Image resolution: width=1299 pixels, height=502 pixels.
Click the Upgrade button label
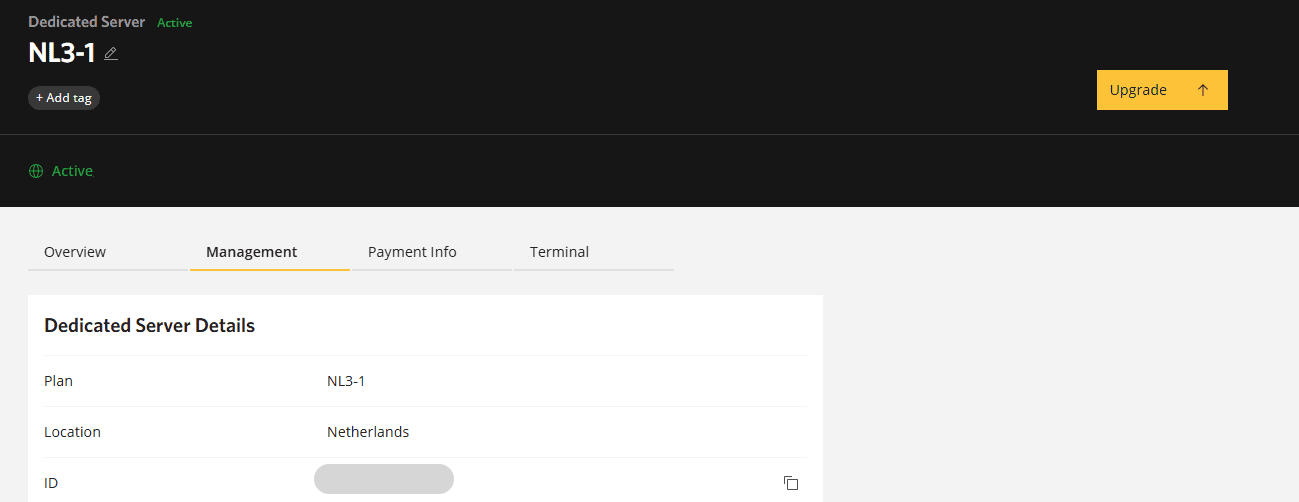[1138, 90]
